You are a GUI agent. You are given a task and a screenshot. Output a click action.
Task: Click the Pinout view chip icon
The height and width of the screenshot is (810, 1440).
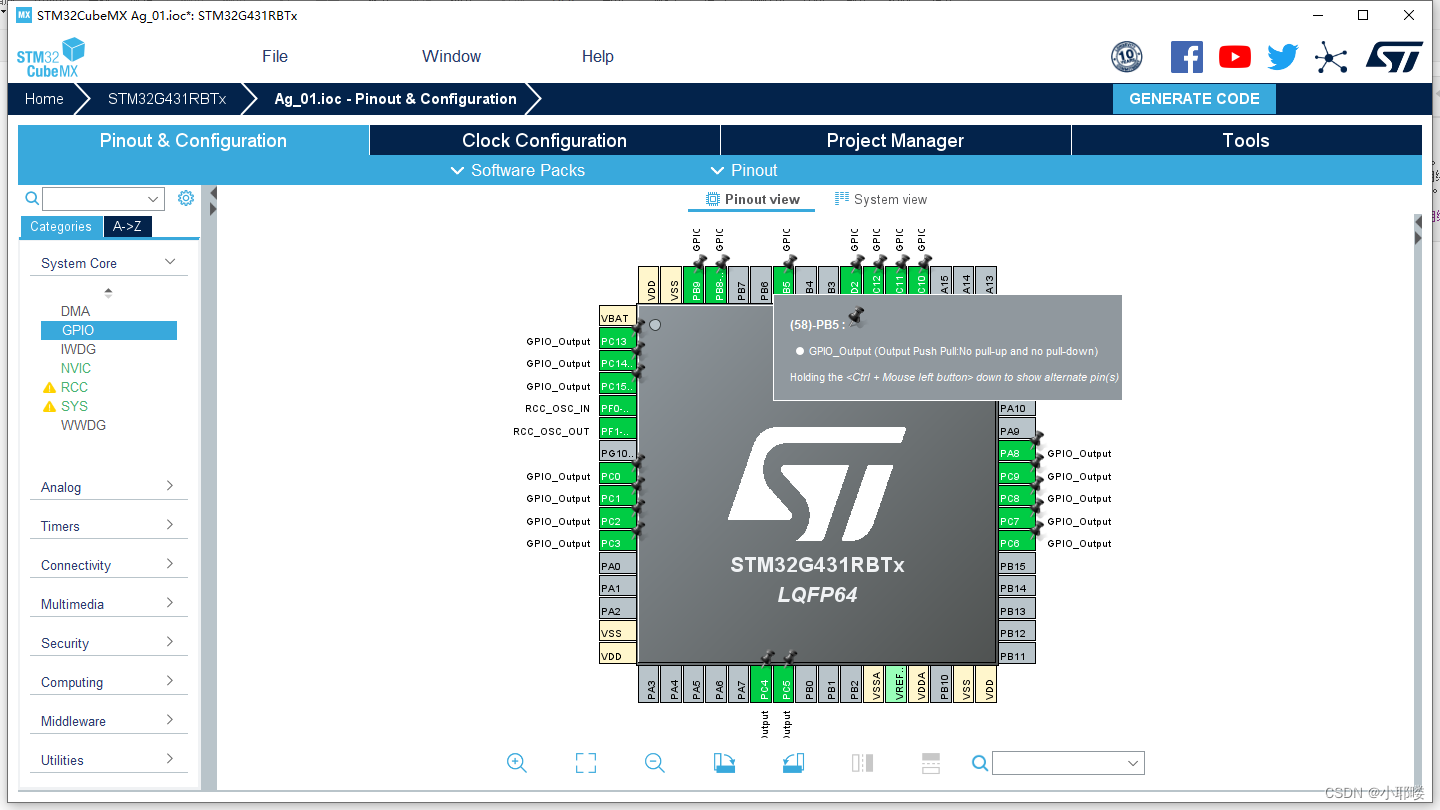coord(713,199)
